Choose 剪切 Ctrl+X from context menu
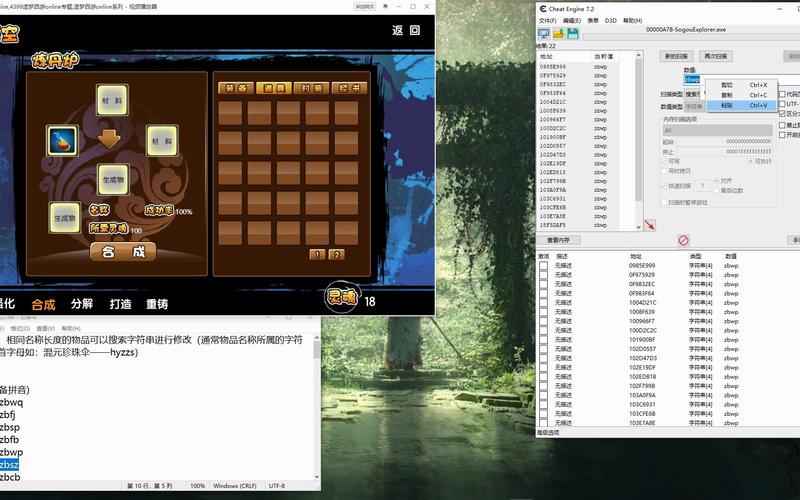Image resolution: width=800 pixels, height=500 pixels. (741, 85)
